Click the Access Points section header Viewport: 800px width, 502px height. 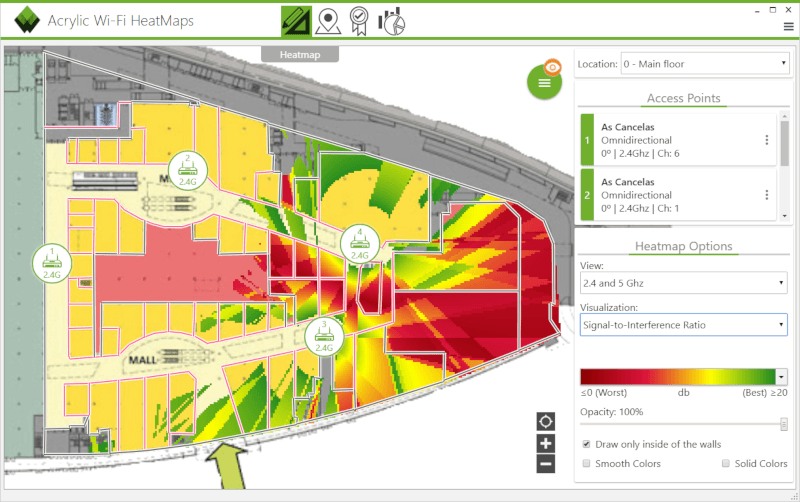(x=684, y=98)
